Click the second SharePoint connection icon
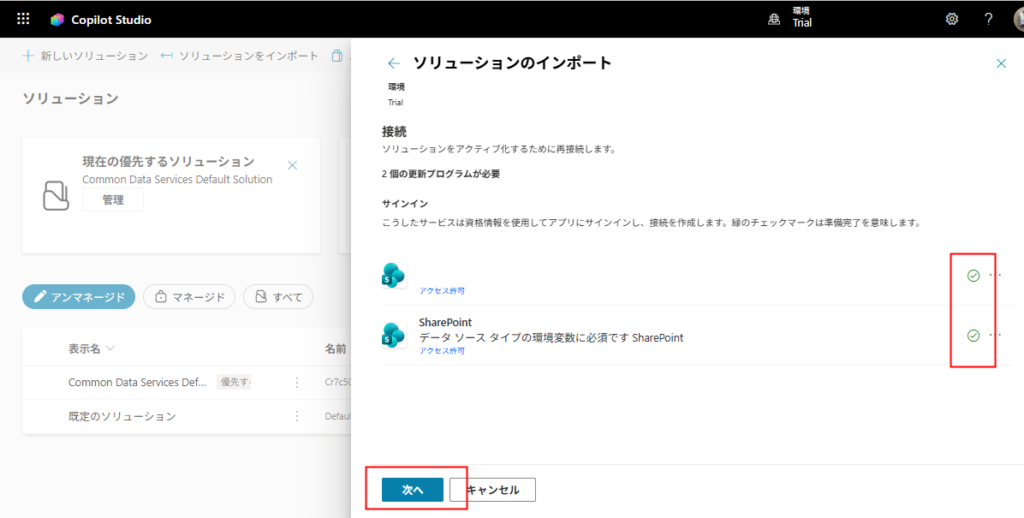The image size is (1024, 518). (393, 336)
